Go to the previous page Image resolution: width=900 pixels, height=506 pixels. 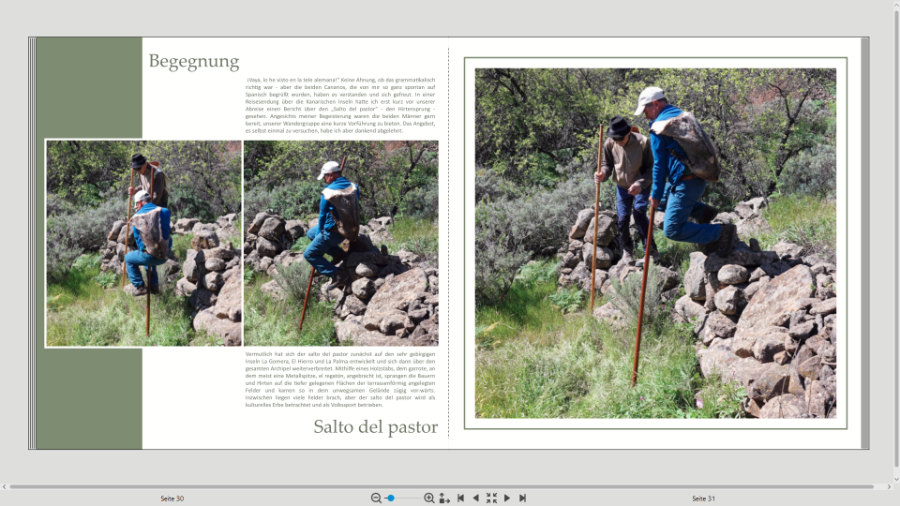[x=475, y=498]
